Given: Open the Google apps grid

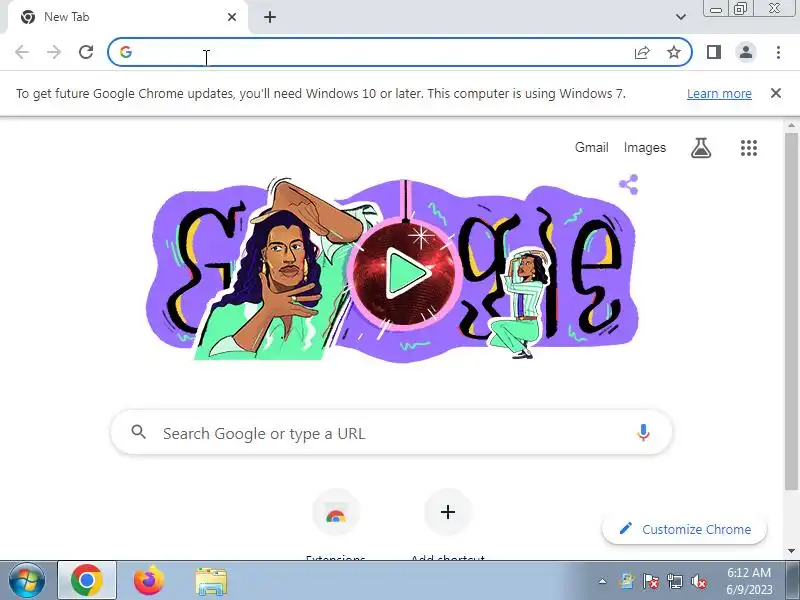Looking at the screenshot, I should 748,148.
